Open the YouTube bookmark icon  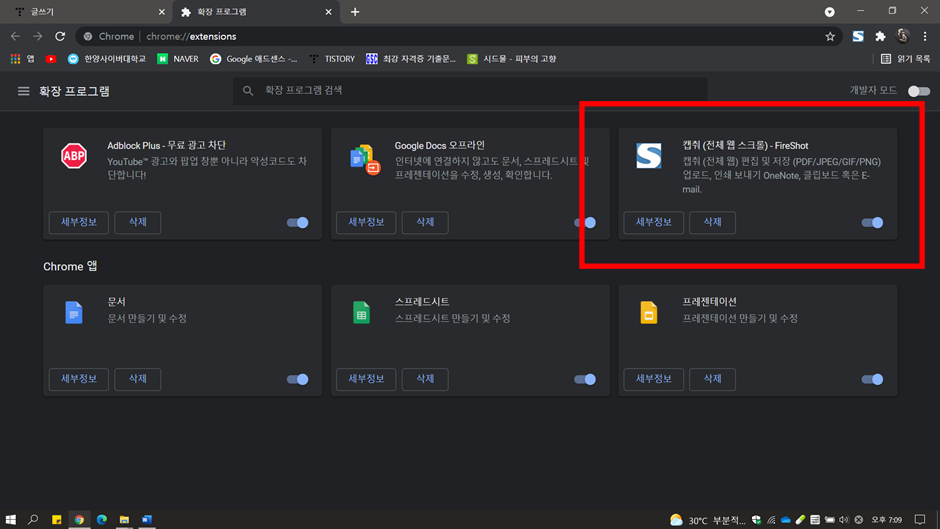click(51, 59)
